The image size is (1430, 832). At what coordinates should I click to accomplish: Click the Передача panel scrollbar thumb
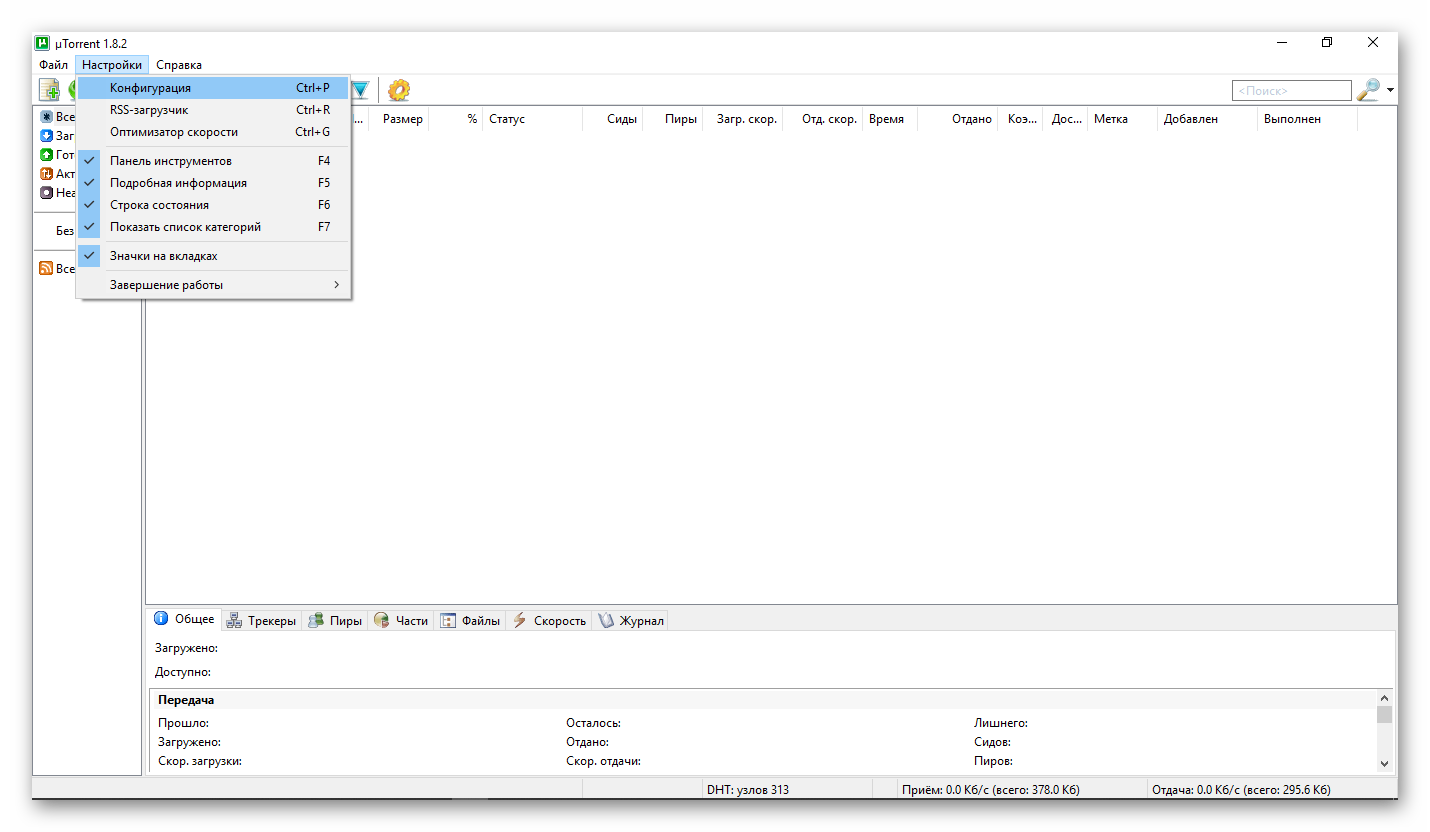(1384, 714)
